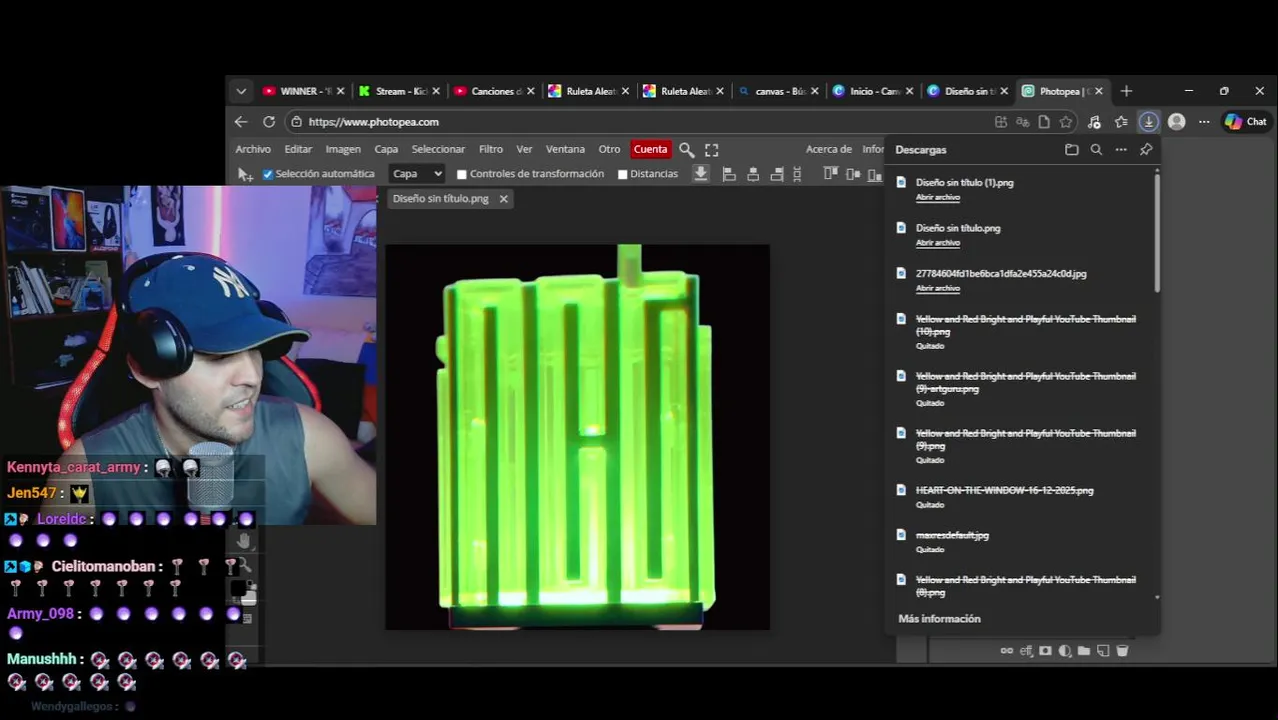Viewport: 1278px width, 720px height.
Task: Open a new browser tab with plus button
Action: 1126,91
